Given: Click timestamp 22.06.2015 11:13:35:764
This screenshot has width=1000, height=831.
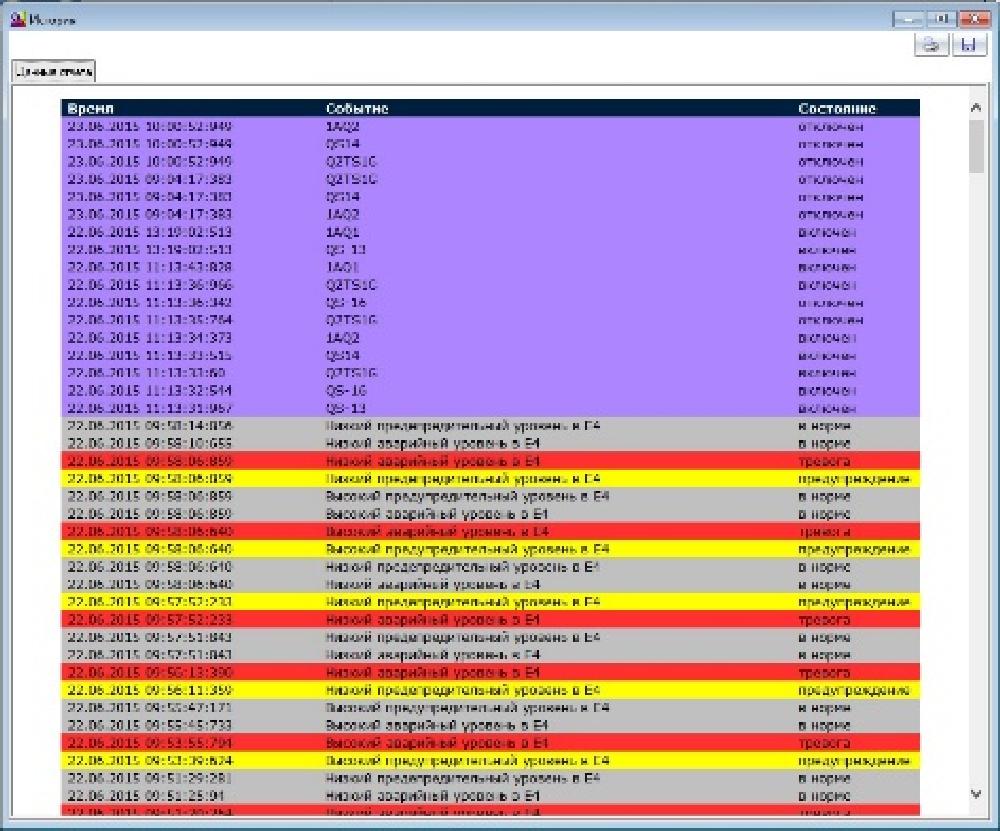Looking at the screenshot, I should pos(150,320).
